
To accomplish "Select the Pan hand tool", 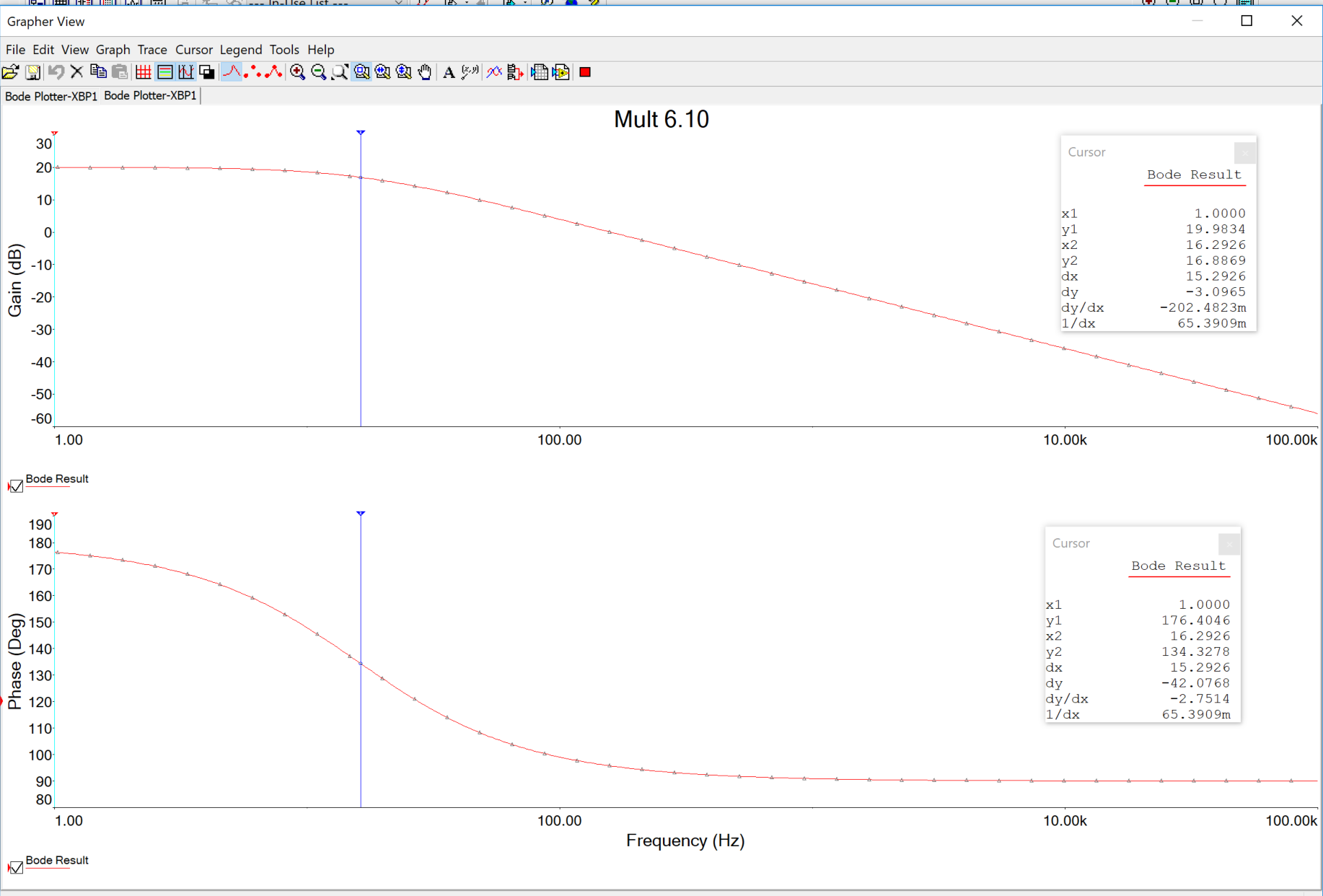I will (425, 72).
